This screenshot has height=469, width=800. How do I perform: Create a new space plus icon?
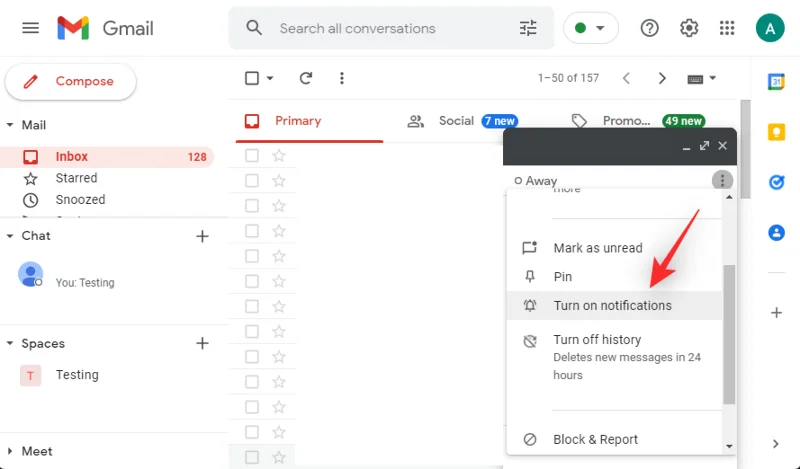[202, 343]
